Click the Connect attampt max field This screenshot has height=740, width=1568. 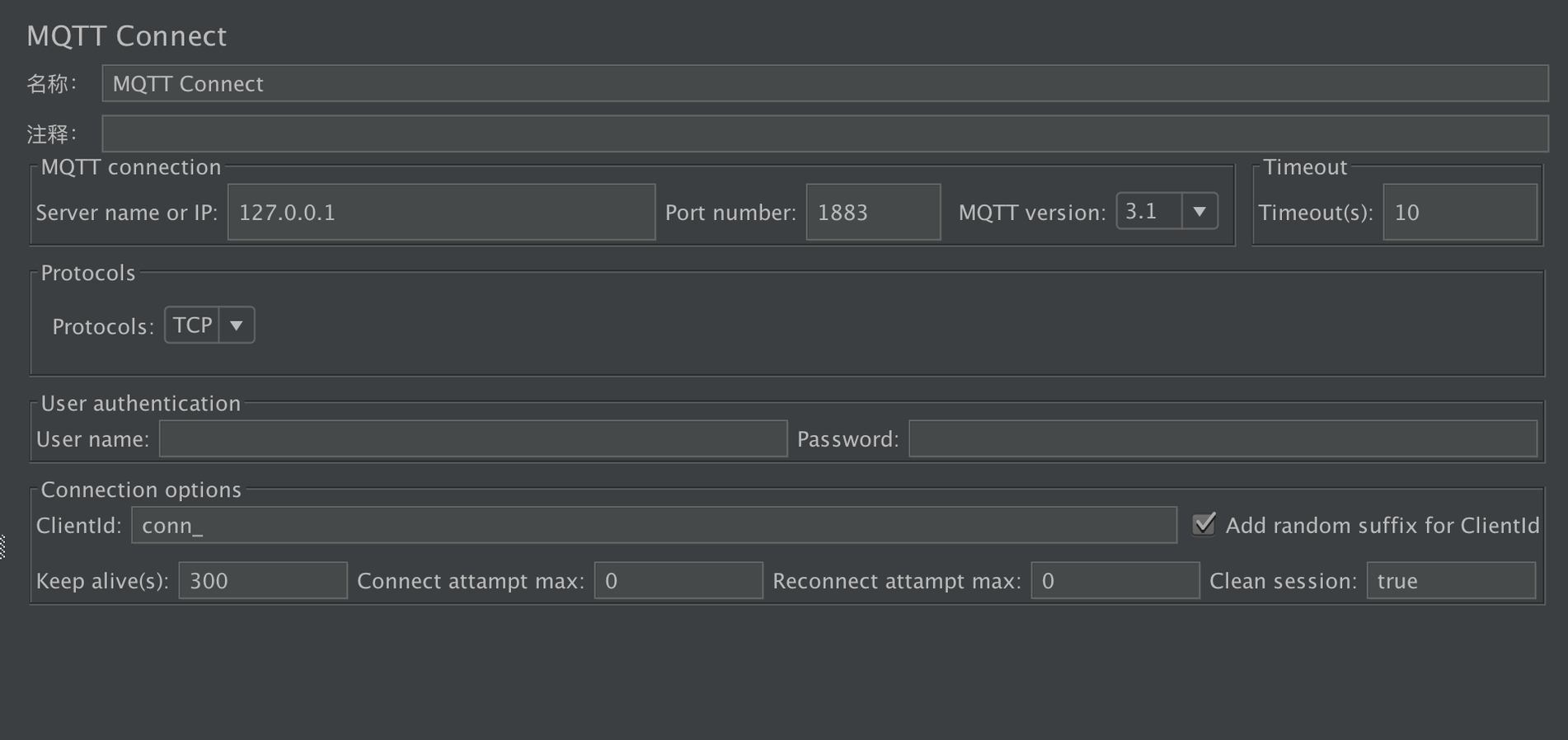[x=678, y=580]
